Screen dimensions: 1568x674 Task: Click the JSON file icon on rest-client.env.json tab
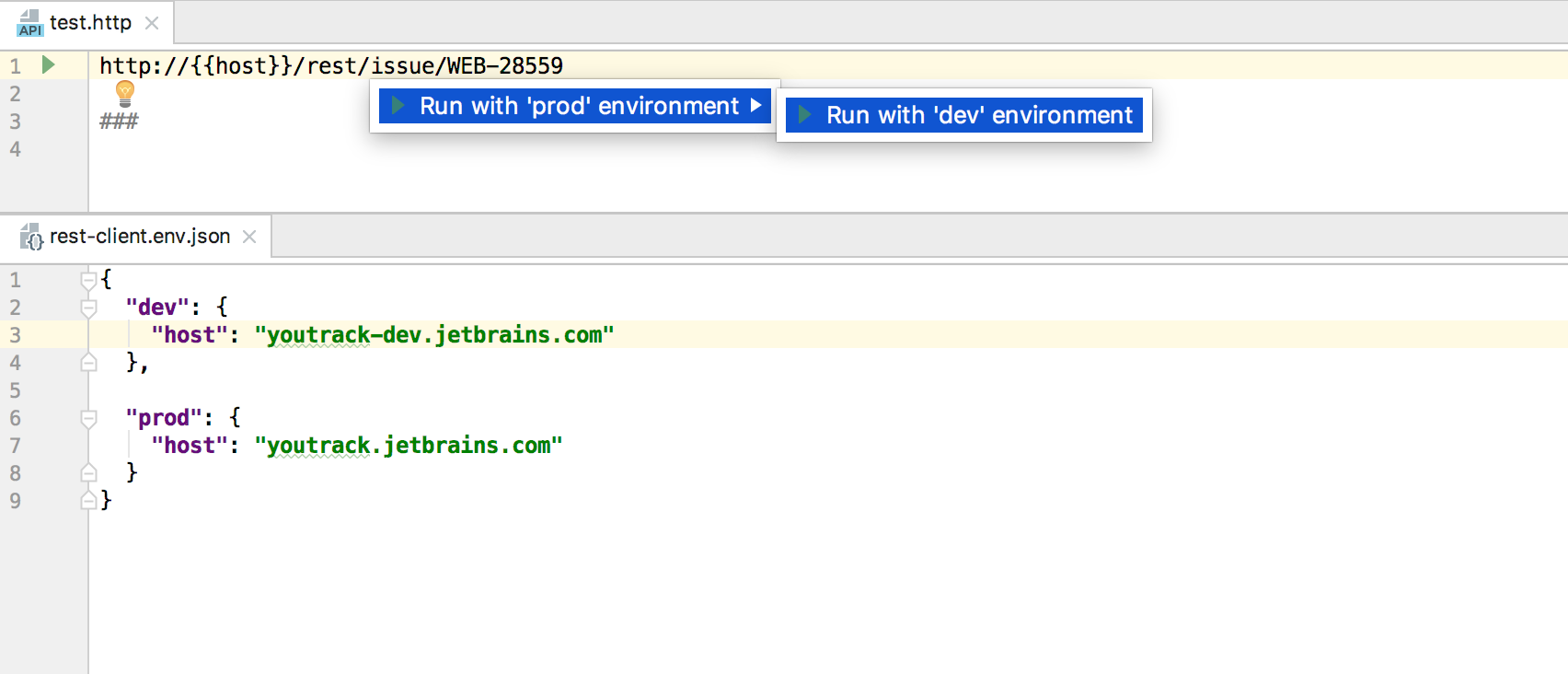point(32,238)
